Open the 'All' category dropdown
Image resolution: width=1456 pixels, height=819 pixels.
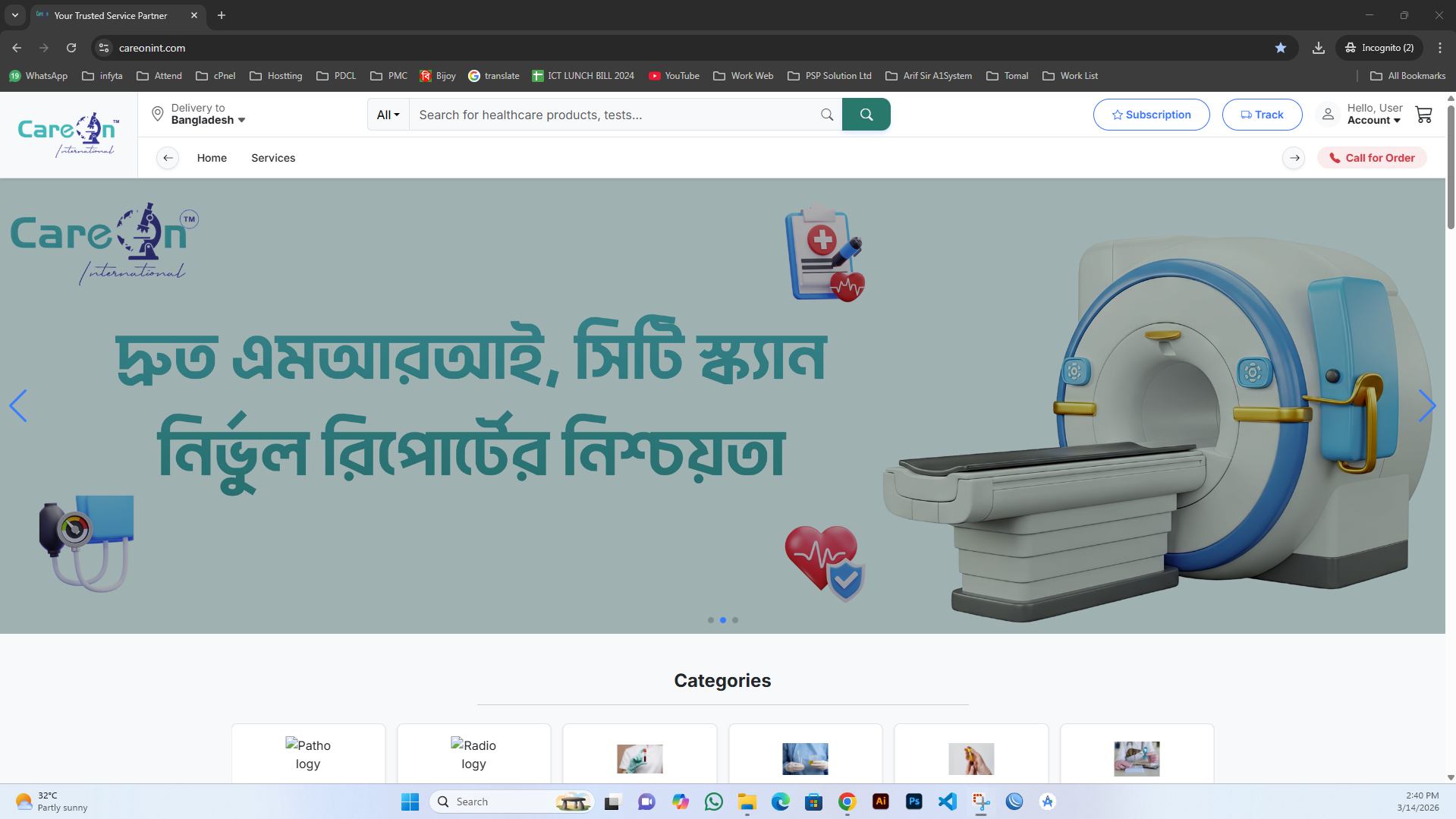point(388,114)
